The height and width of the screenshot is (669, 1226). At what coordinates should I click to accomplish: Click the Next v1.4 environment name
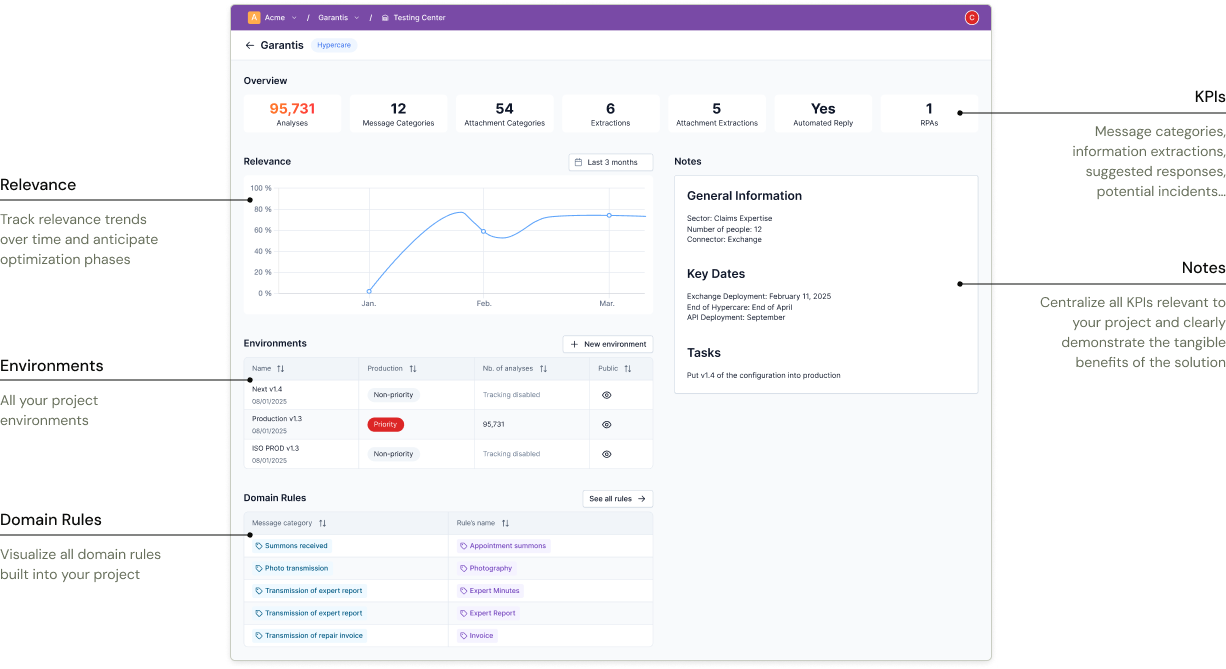267,389
